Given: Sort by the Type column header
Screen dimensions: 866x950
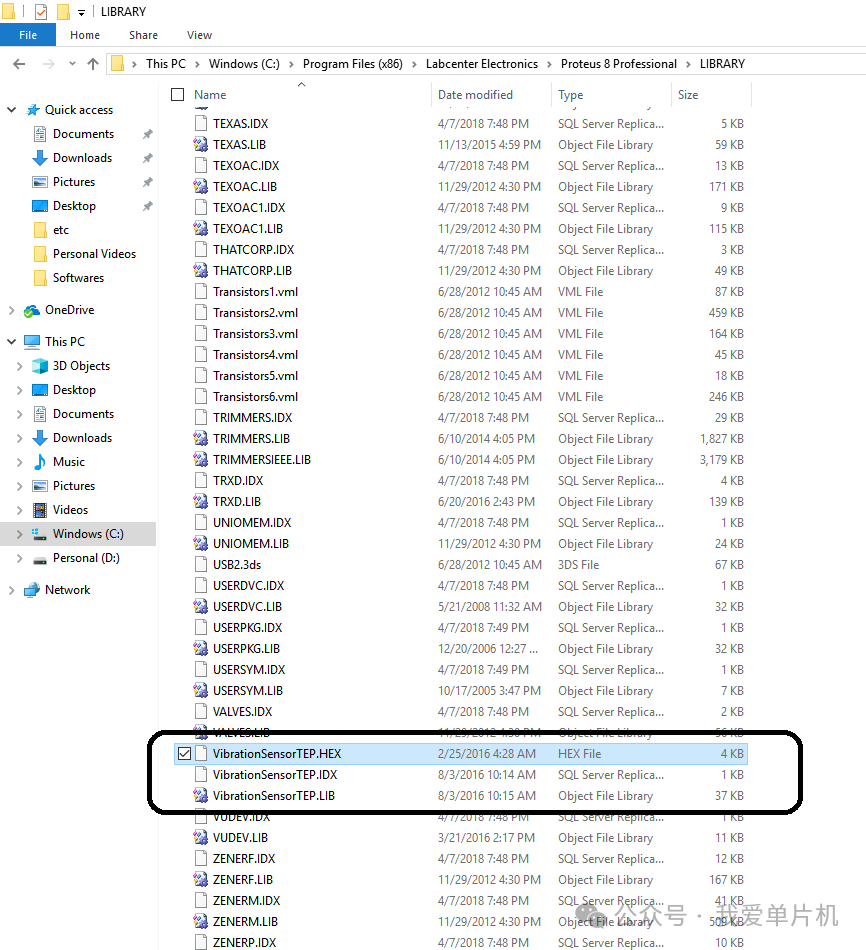Looking at the screenshot, I should pyautogui.click(x=570, y=95).
